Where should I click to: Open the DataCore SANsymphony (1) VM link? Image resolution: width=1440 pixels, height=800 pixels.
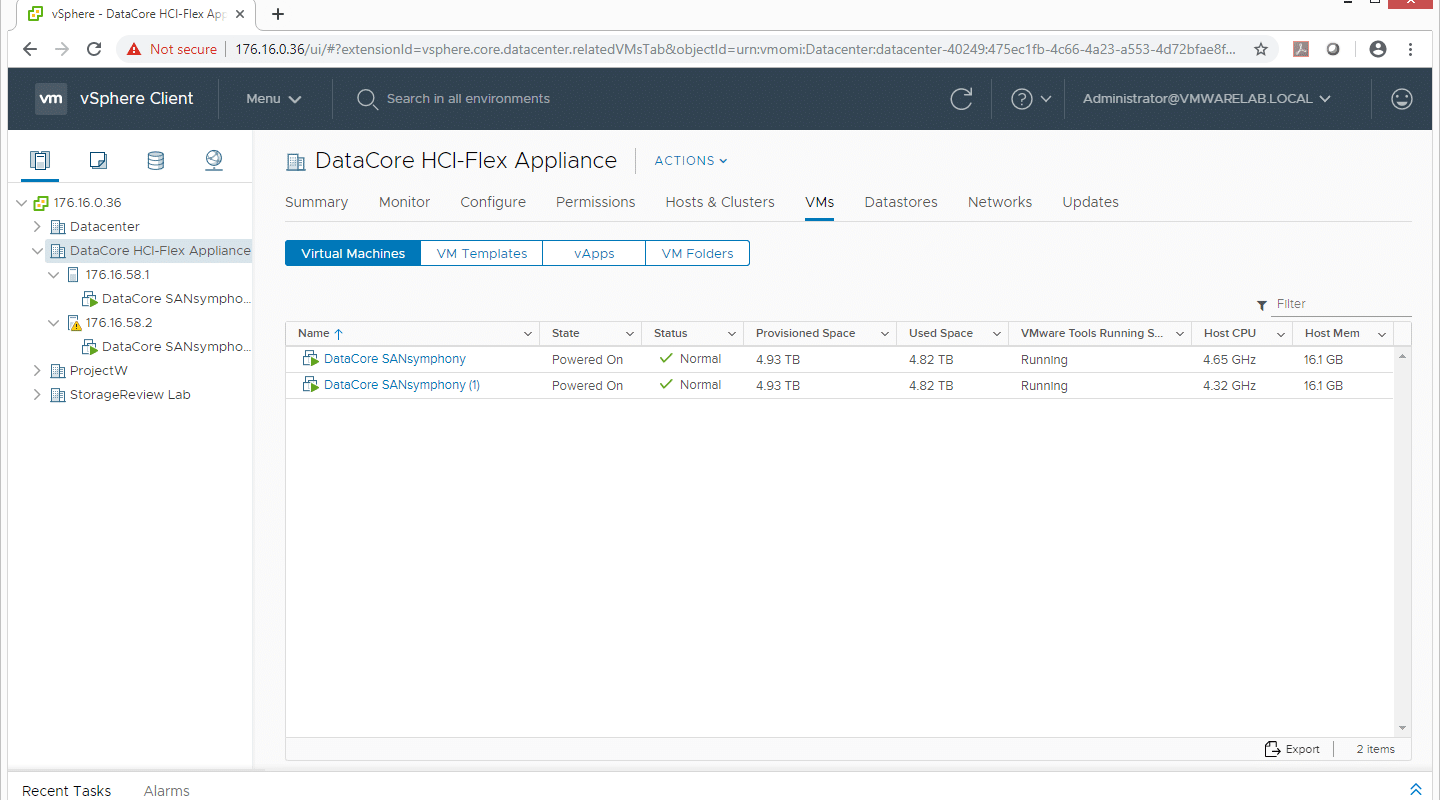click(402, 385)
